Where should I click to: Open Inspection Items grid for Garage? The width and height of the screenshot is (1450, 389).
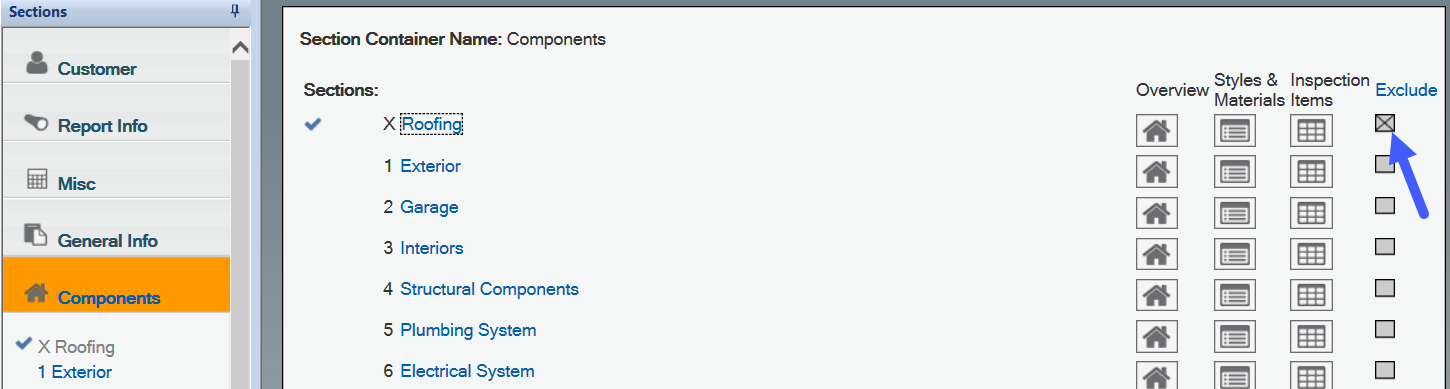pos(1311,213)
